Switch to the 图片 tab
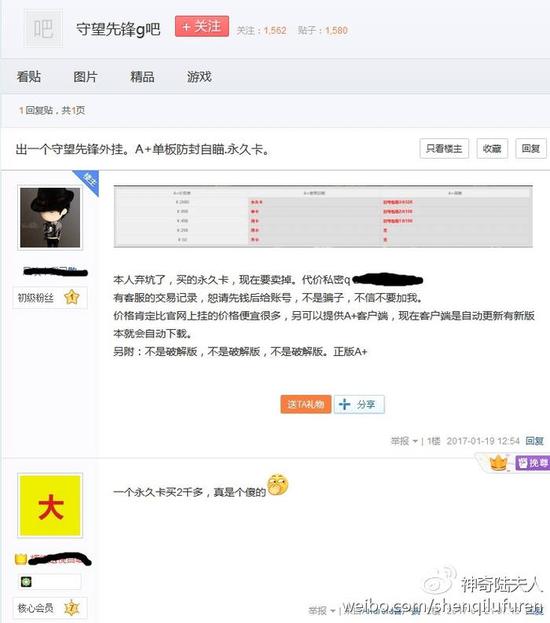The width and height of the screenshot is (550, 623). click(x=85, y=76)
